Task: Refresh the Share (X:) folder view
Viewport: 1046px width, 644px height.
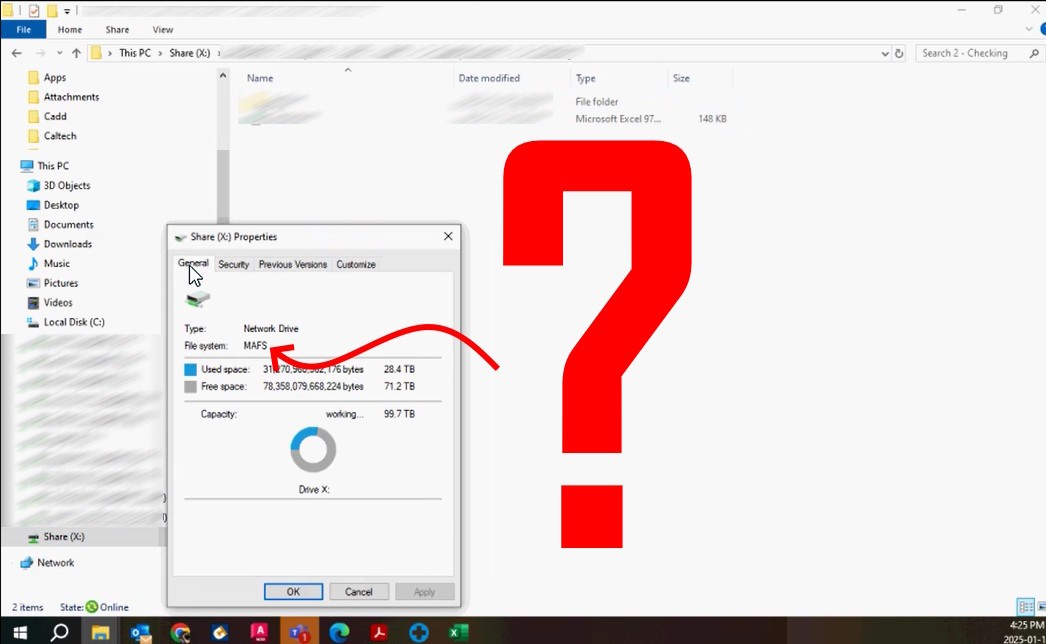Action: tap(899, 53)
